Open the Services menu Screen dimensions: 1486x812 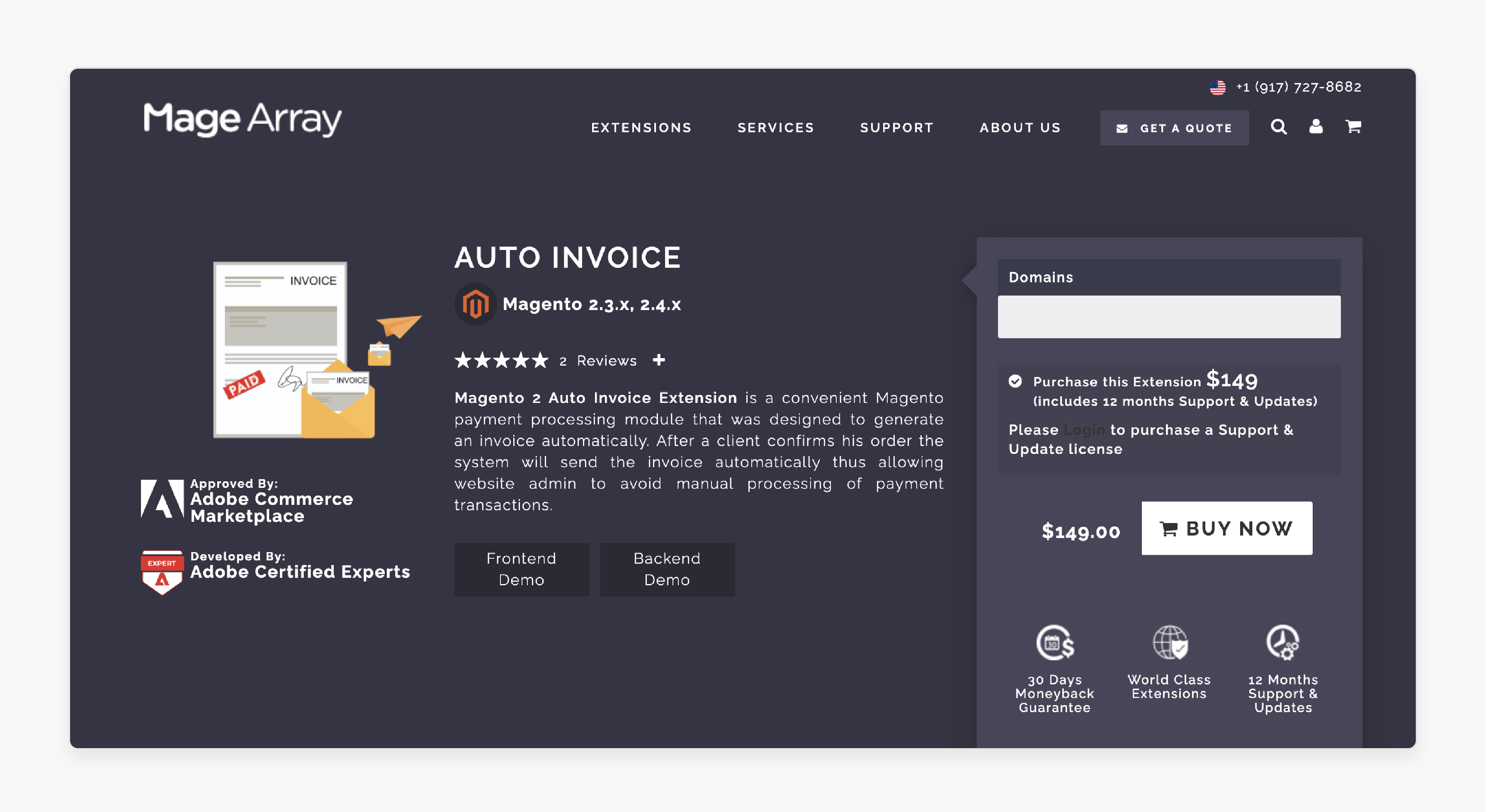(776, 127)
